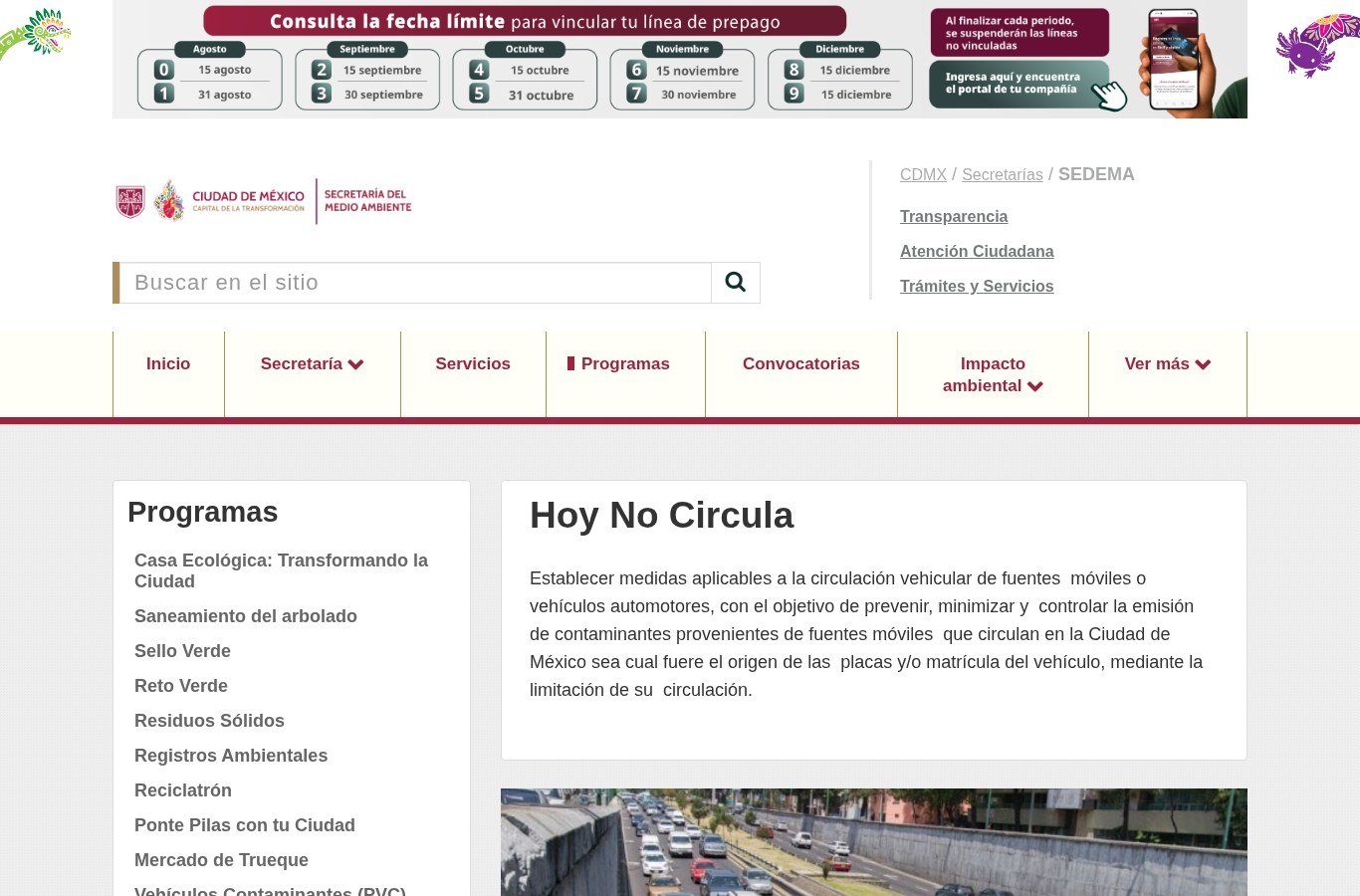This screenshot has height=896, width=1360.
Task: Click the SEDEMA breadcrumb text
Action: (1096, 174)
